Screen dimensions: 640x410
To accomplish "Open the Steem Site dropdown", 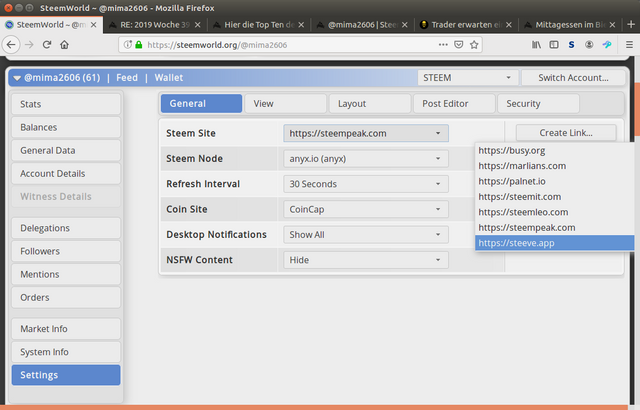I will click(x=366, y=133).
